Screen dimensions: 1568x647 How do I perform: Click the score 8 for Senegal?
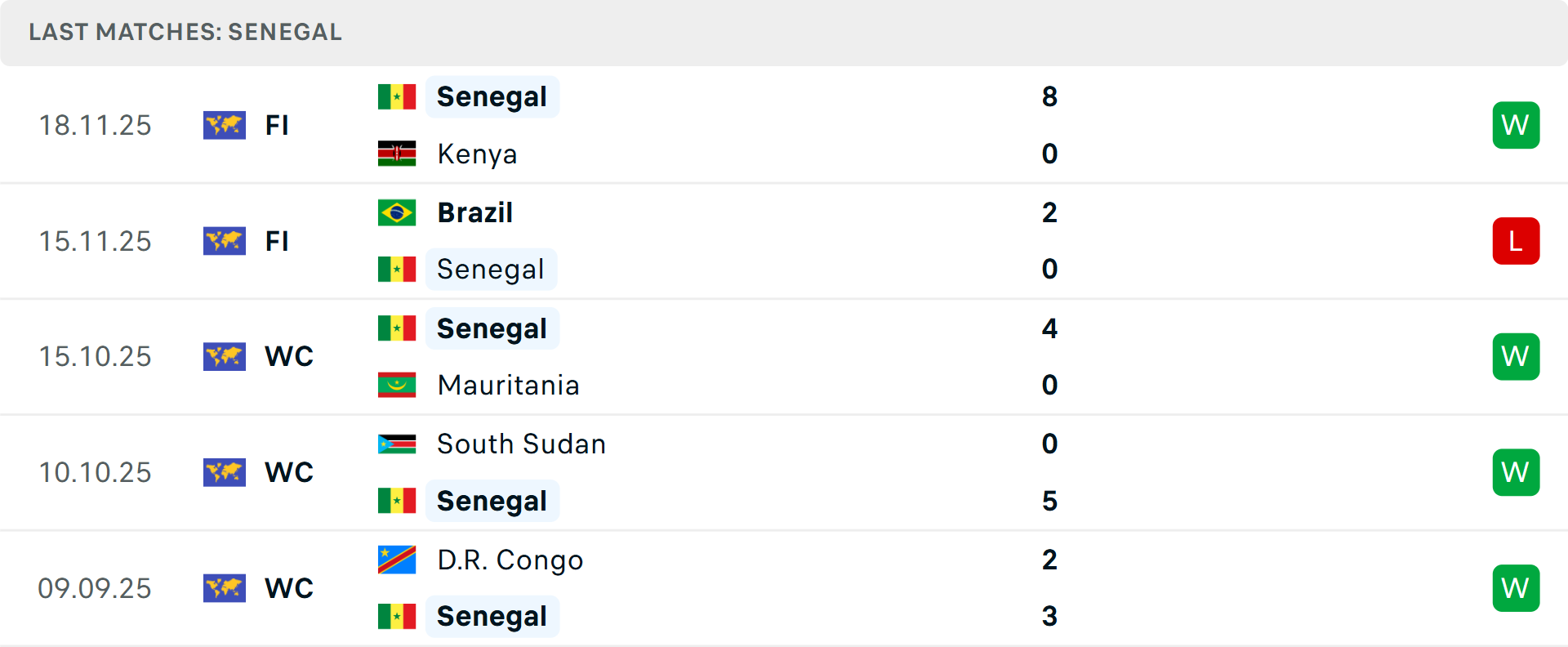[x=1049, y=96]
